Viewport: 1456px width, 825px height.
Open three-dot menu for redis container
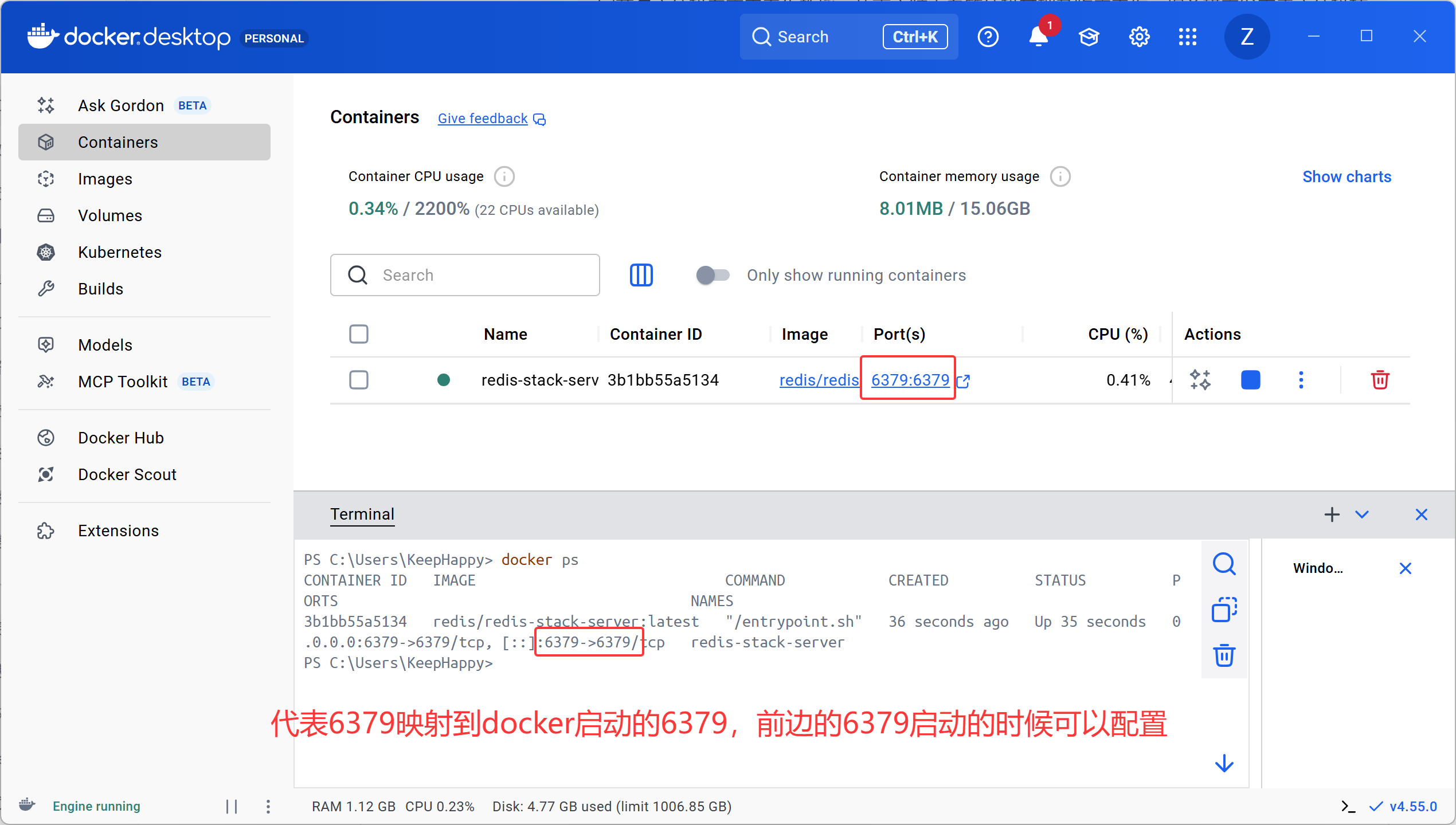click(x=1301, y=380)
